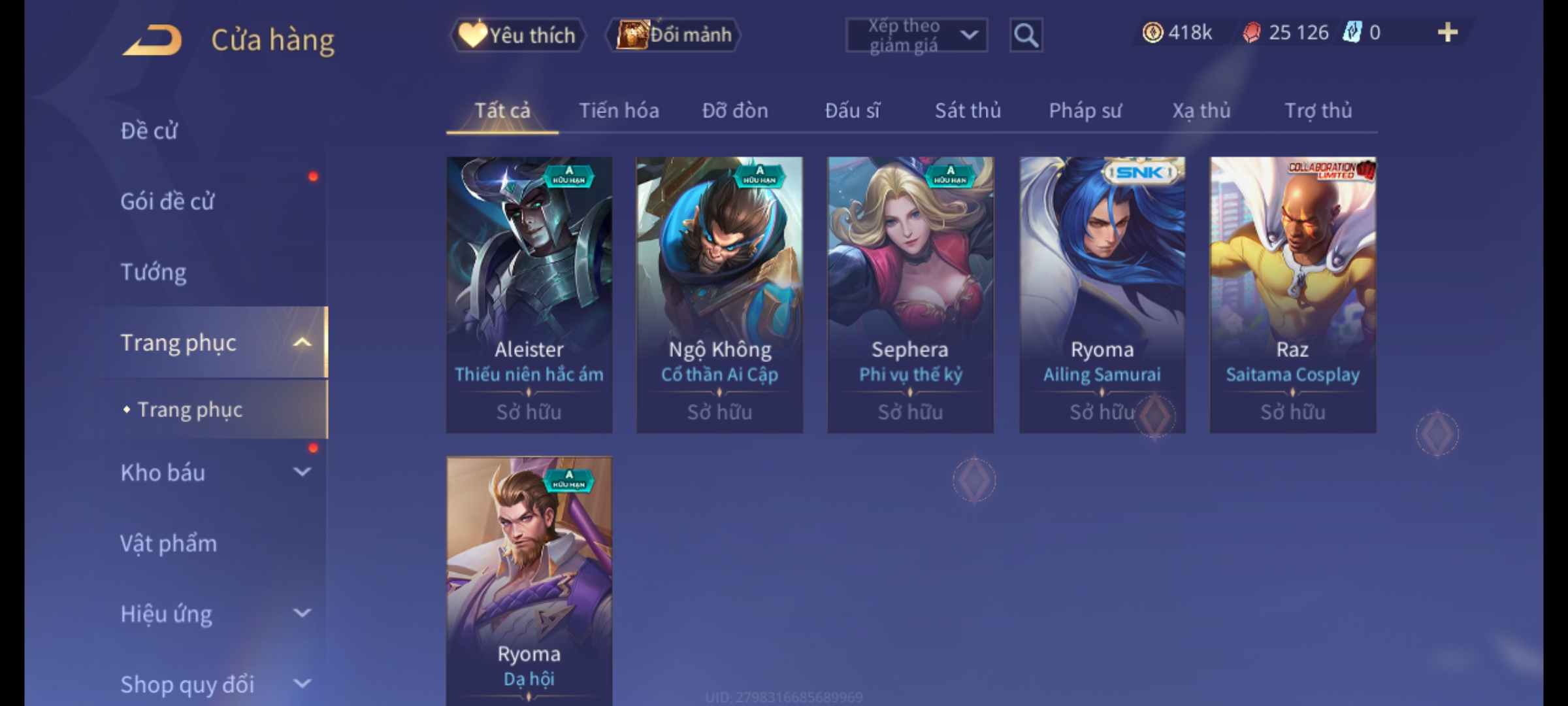Screen dimensions: 1568x706
Task: Tap the golden back arrow icon
Action: [152, 41]
